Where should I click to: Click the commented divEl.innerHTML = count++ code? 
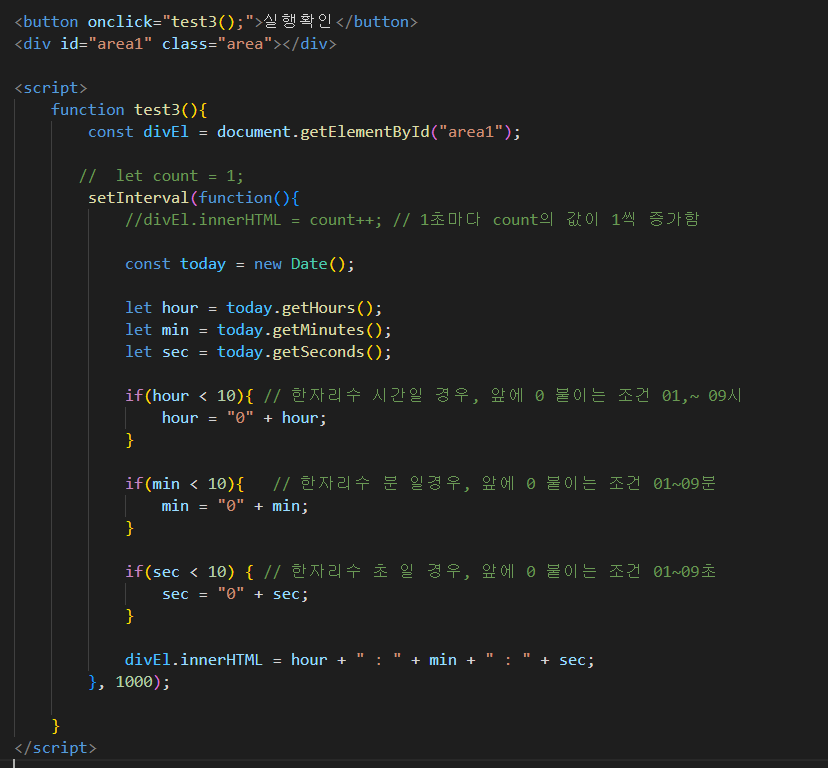coord(253,220)
